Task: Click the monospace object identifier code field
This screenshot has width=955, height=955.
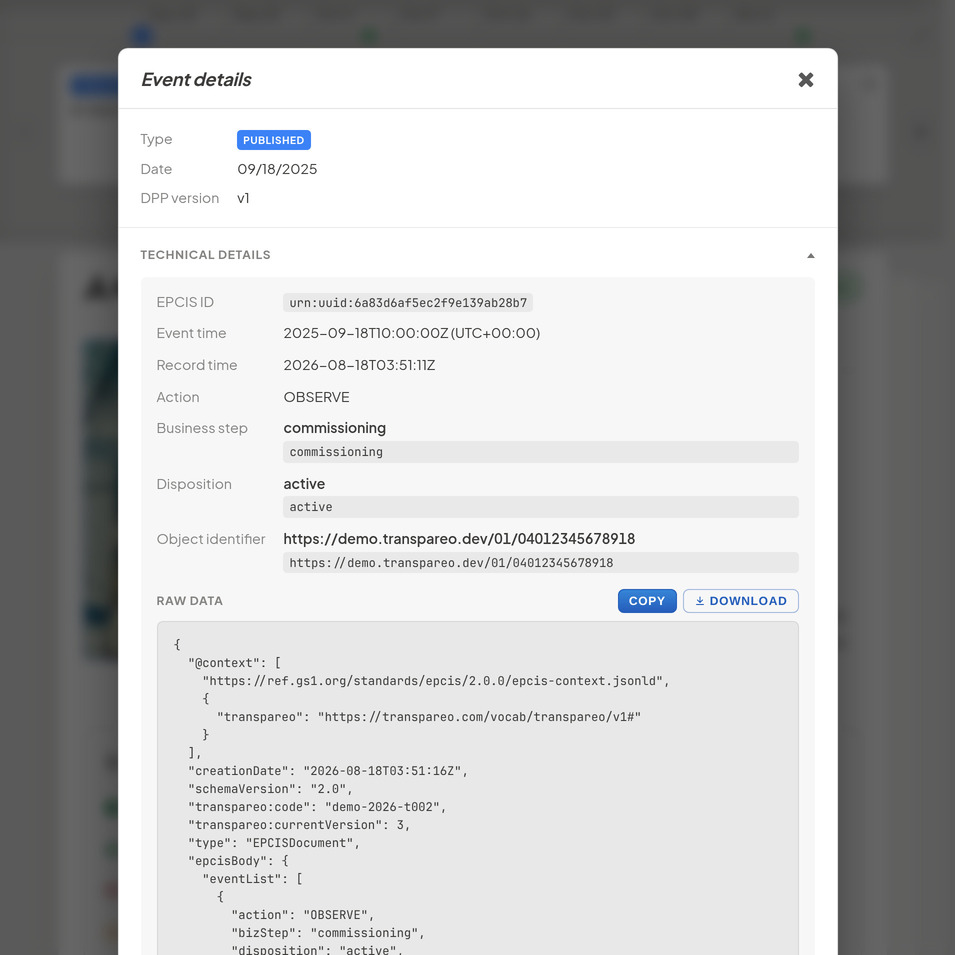Action: [540, 563]
